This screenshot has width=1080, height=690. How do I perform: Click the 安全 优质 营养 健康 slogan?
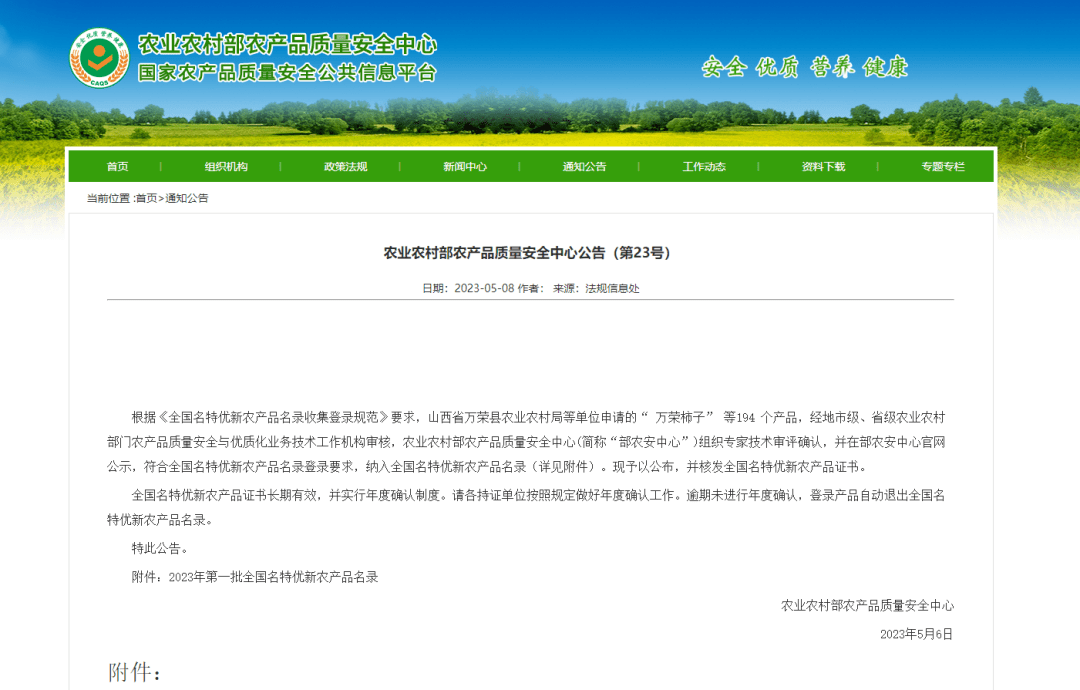click(x=805, y=67)
